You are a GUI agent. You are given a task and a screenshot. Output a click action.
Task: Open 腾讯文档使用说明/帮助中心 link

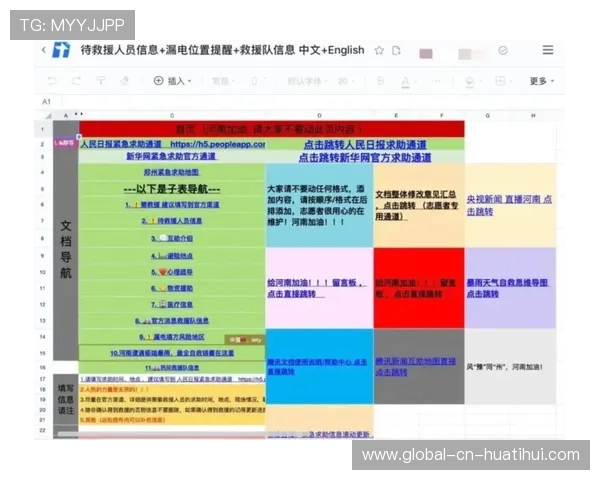point(317,366)
